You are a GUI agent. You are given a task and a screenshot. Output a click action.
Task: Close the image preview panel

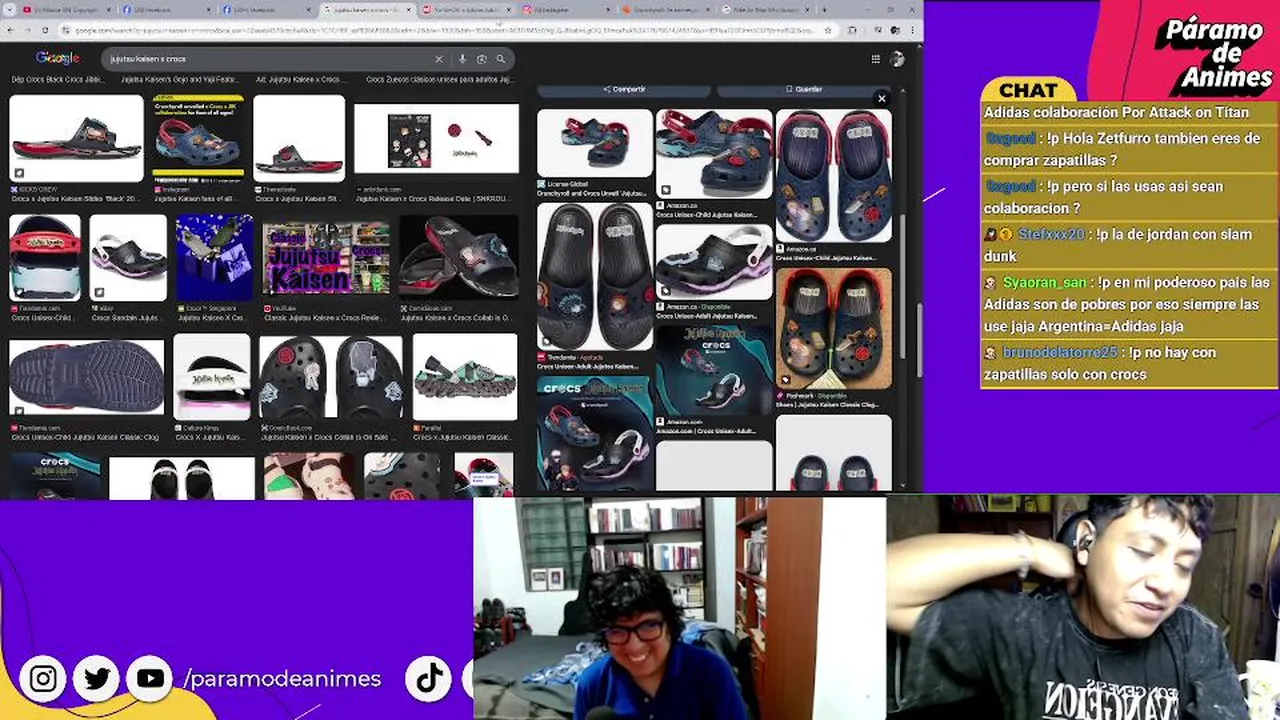pos(881,98)
